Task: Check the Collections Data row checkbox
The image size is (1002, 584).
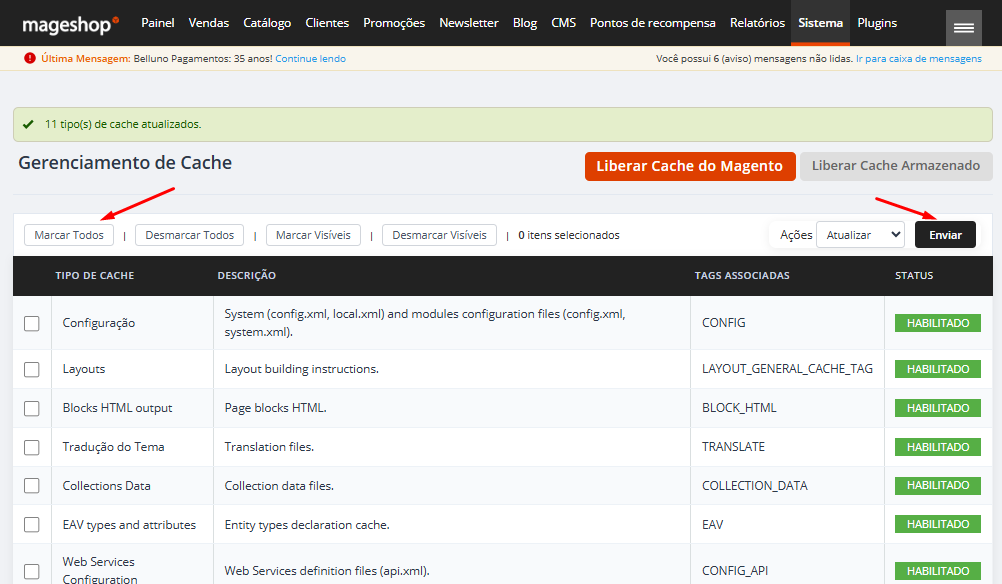Action: pos(31,486)
